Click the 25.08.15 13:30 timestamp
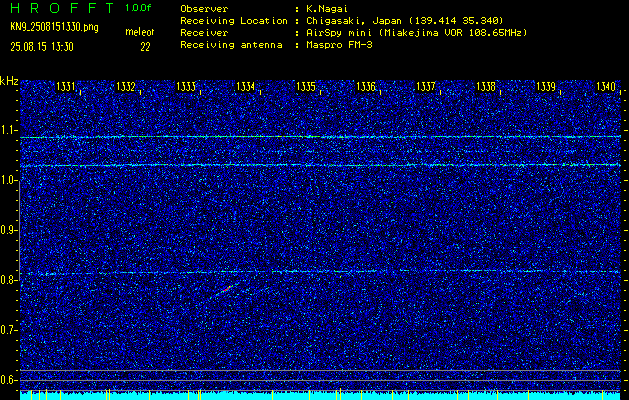629x400 pixels. (x=42, y=47)
